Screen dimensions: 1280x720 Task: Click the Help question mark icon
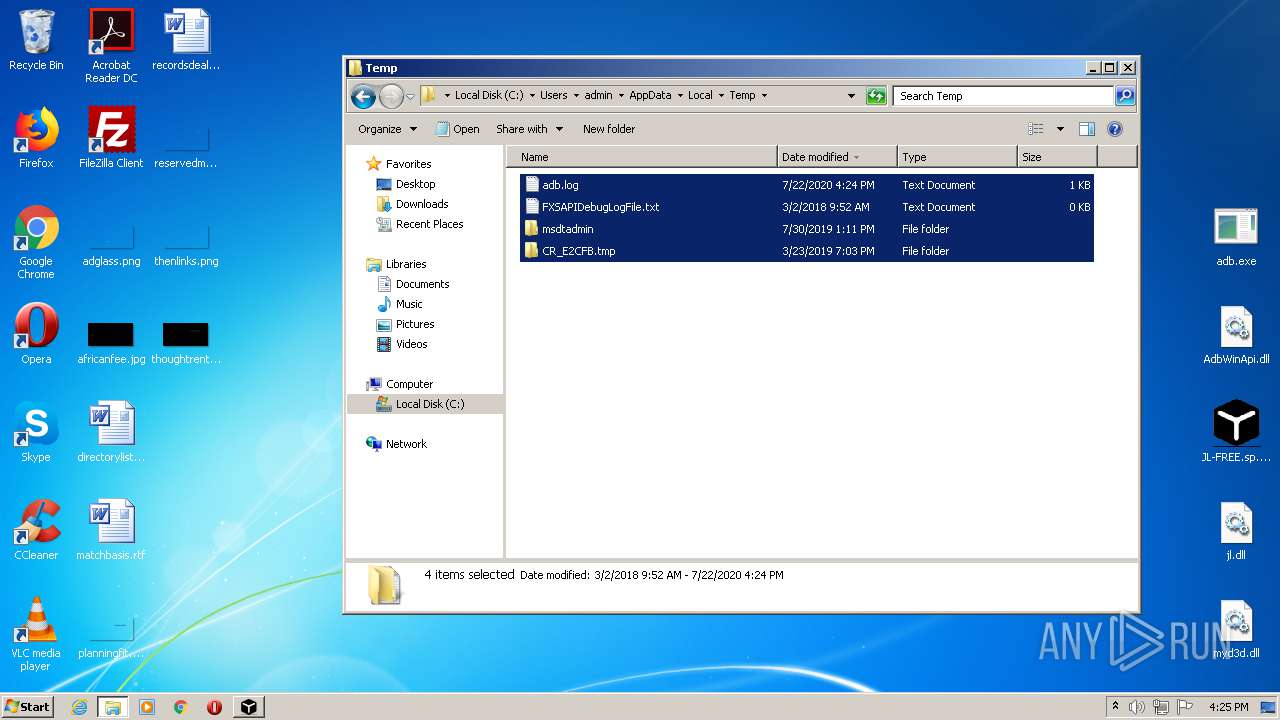coord(1115,129)
